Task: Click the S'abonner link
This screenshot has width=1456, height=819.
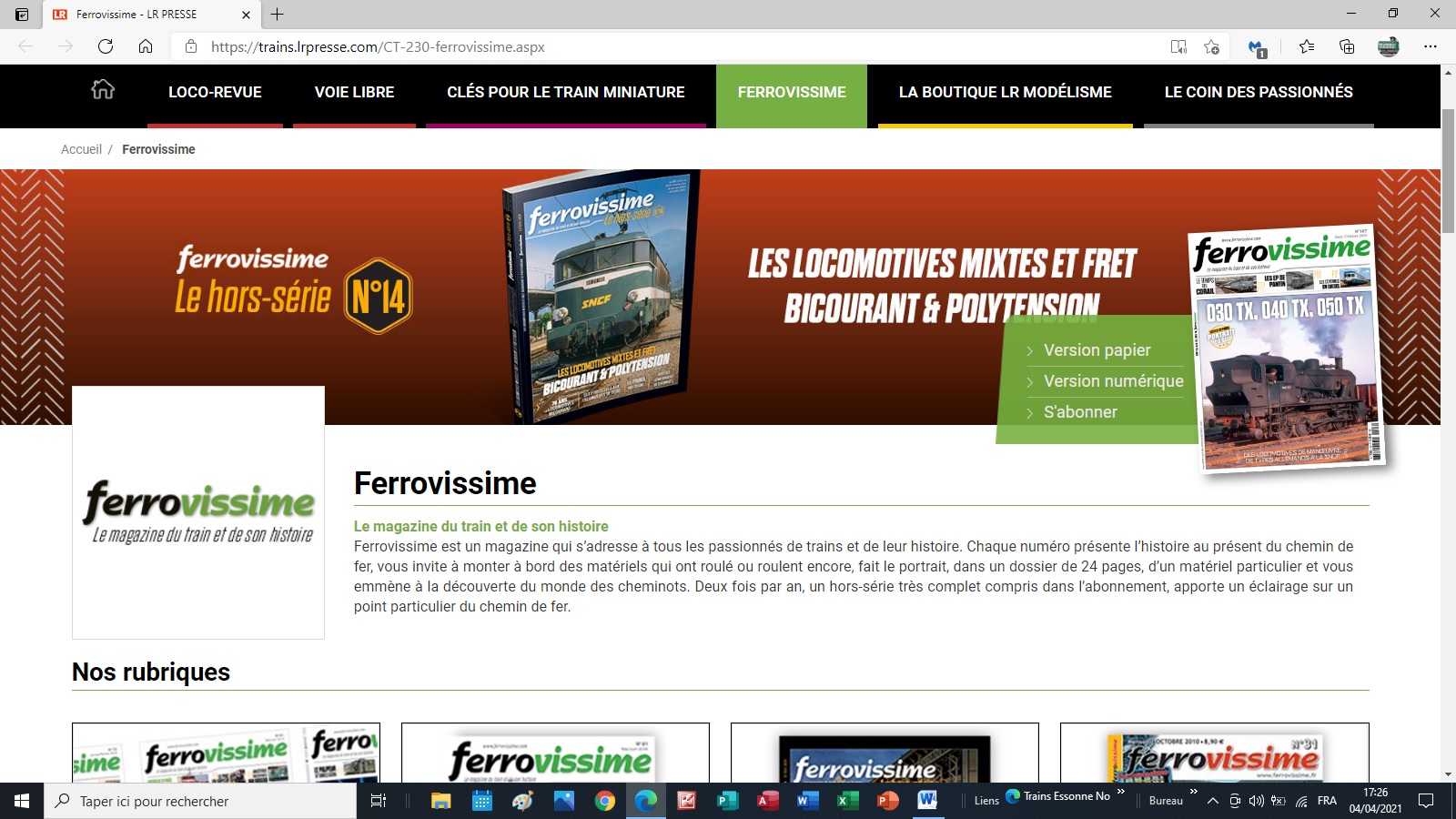Action: [x=1080, y=412]
